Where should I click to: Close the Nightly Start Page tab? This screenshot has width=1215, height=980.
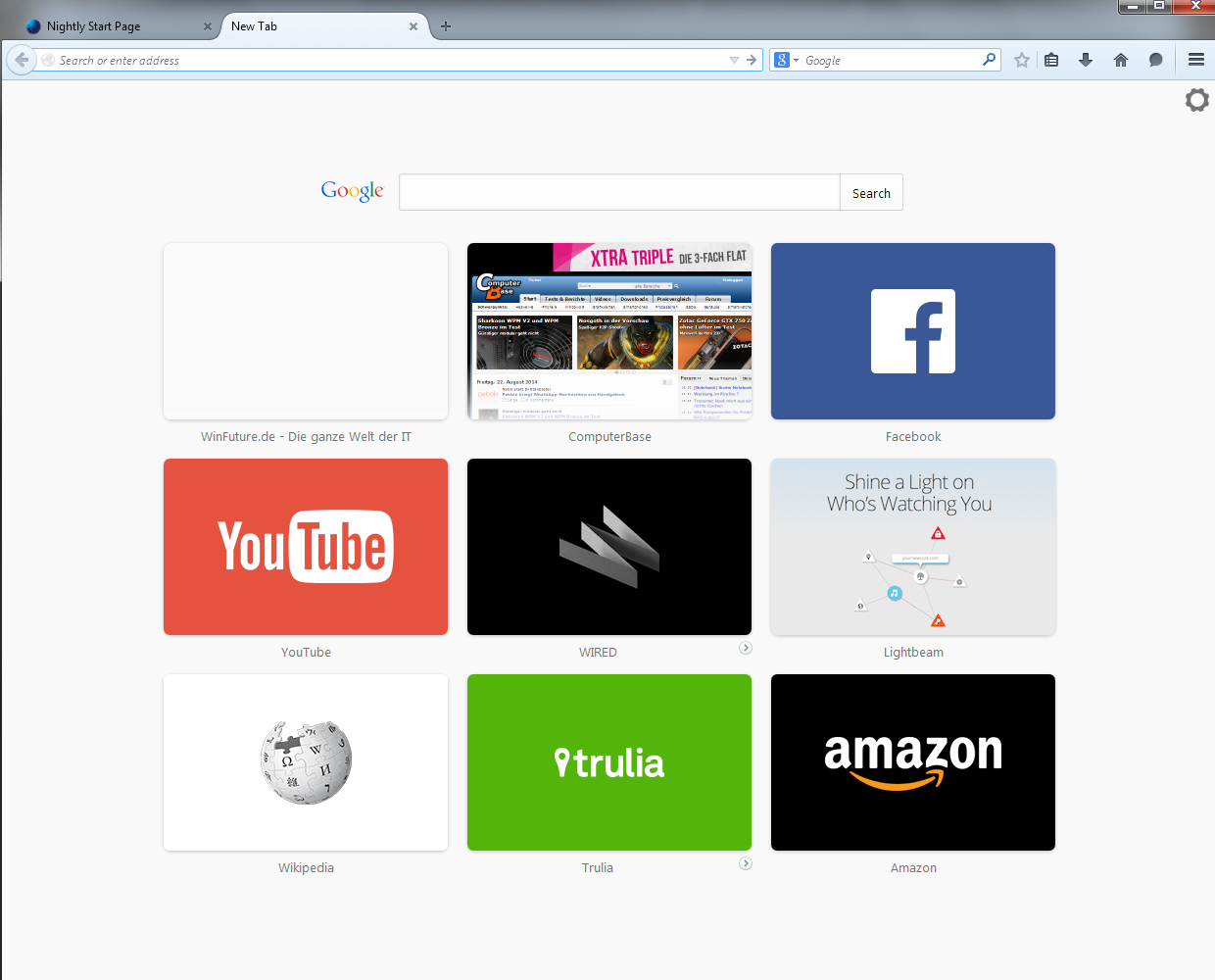click(208, 26)
